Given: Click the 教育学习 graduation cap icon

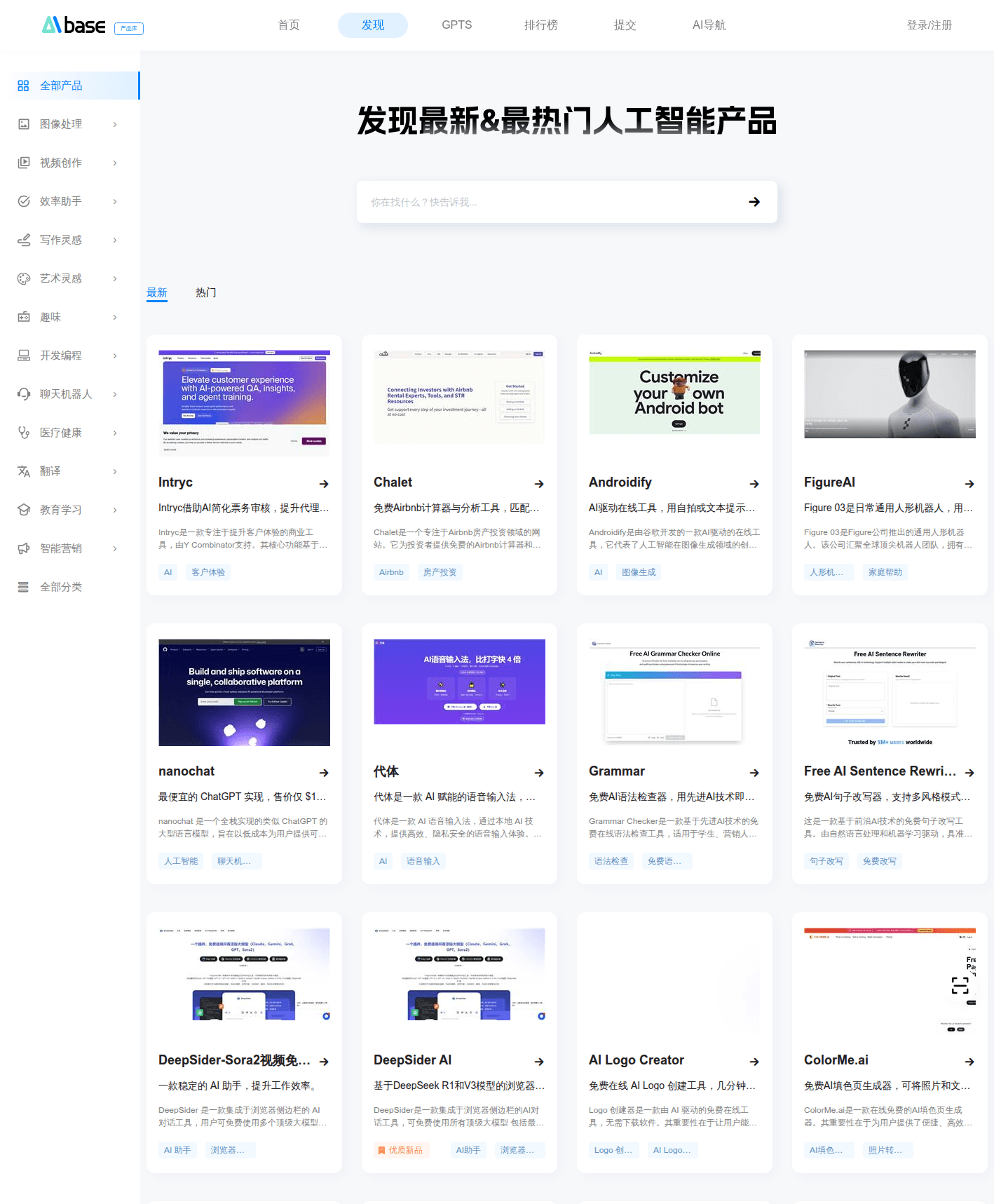Looking at the screenshot, I should (x=24, y=510).
